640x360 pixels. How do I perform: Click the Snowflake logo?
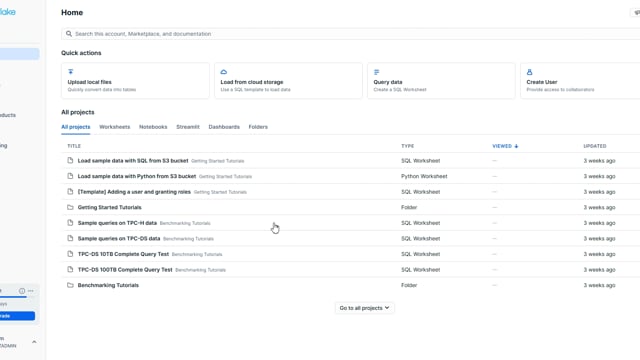click(8, 12)
